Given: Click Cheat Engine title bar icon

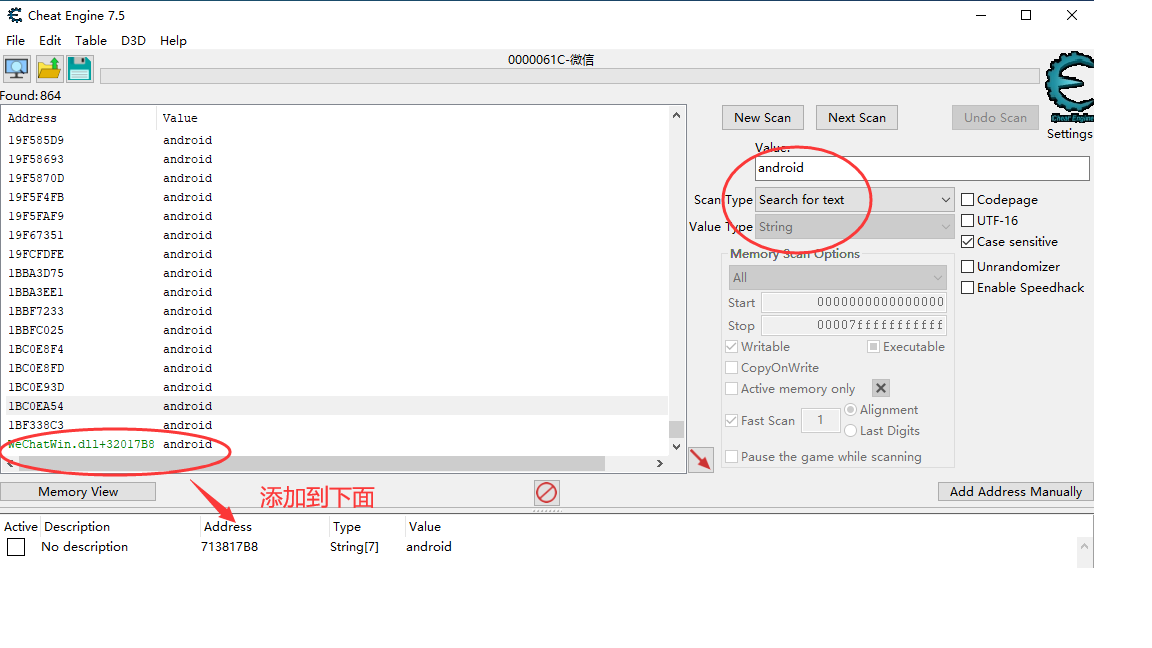Looking at the screenshot, I should [x=15, y=15].
